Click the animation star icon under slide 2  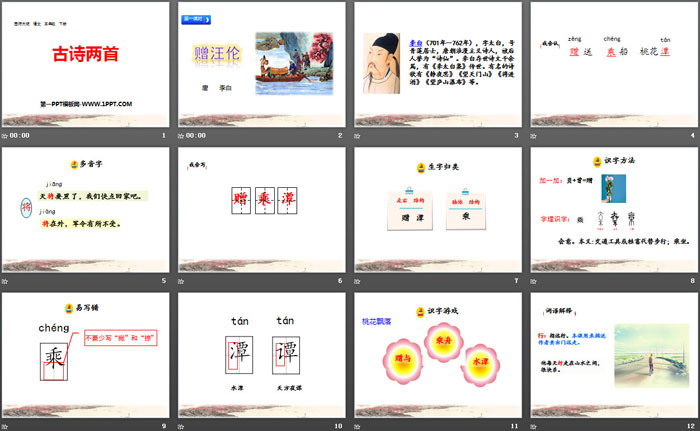(x=182, y=134)
